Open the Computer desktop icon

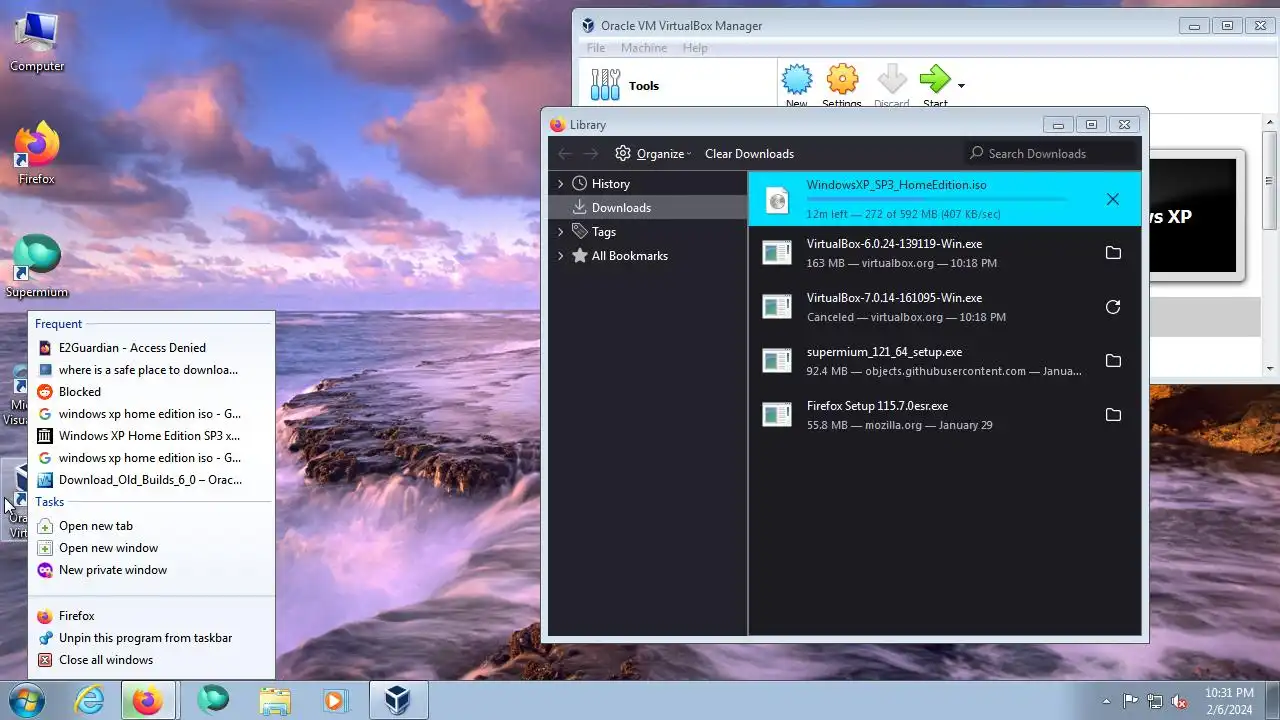tap(37, 42)
